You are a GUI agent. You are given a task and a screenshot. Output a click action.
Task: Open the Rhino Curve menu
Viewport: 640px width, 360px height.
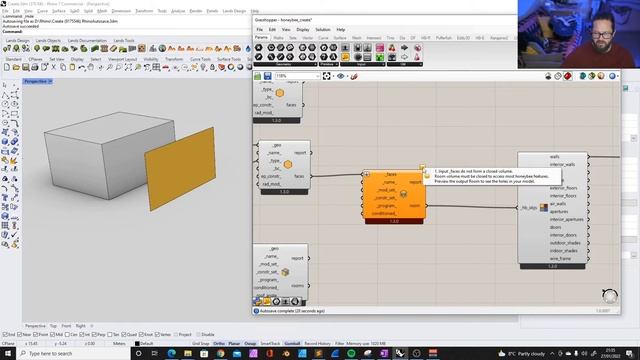pos(42,11)
